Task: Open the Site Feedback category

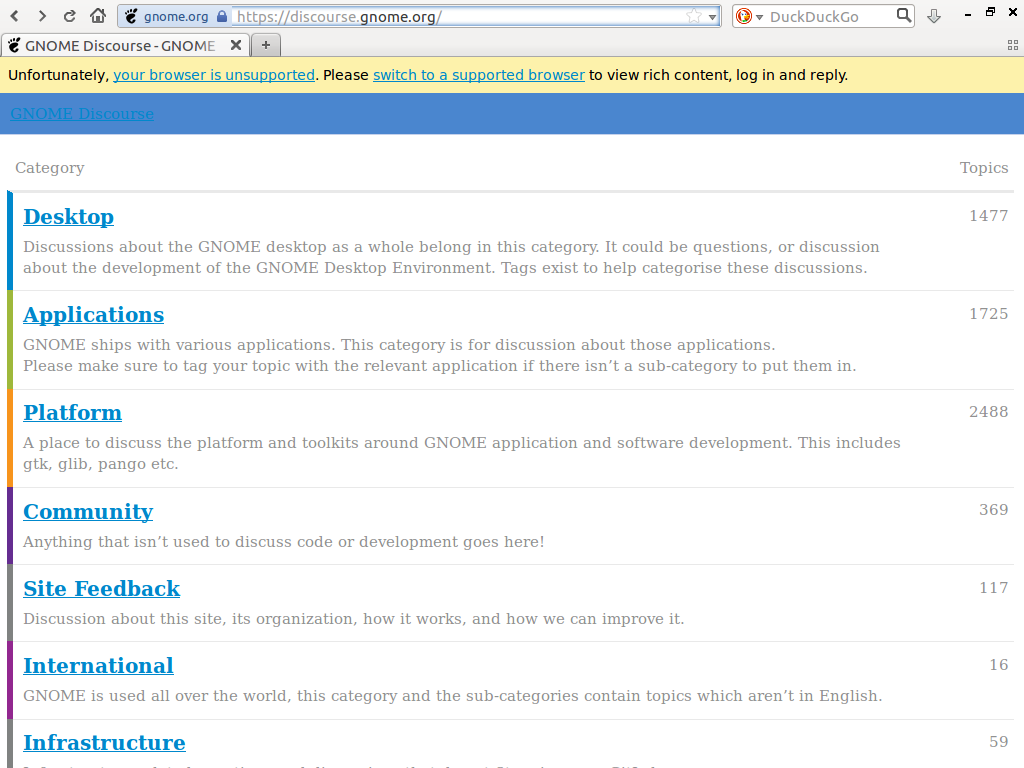Action: 101,588
